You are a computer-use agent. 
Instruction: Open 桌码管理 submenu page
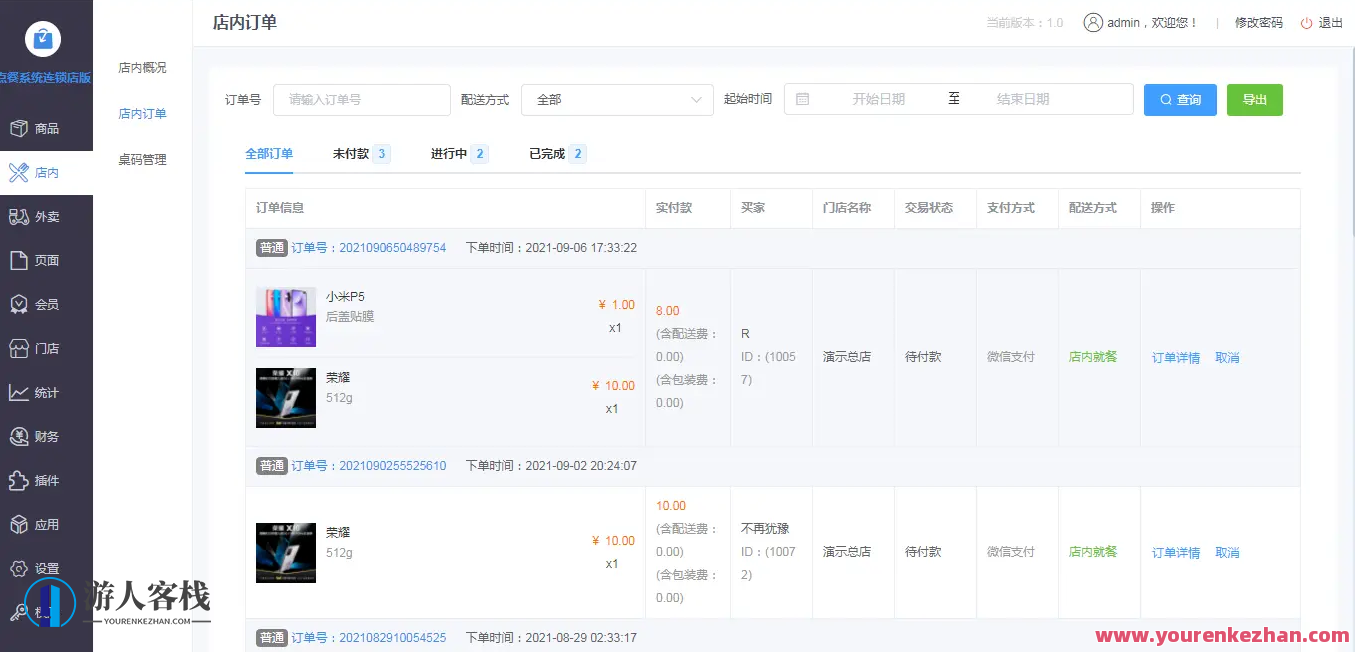(x=142, y=160)
